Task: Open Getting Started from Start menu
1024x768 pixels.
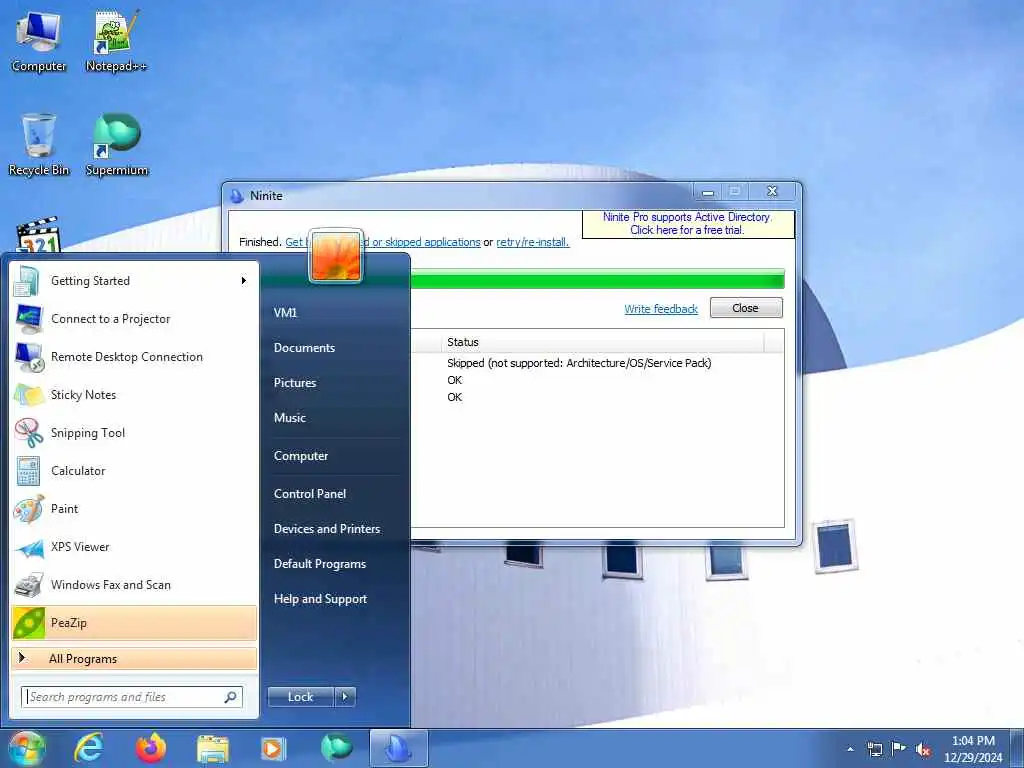Action: coord(134,281)
